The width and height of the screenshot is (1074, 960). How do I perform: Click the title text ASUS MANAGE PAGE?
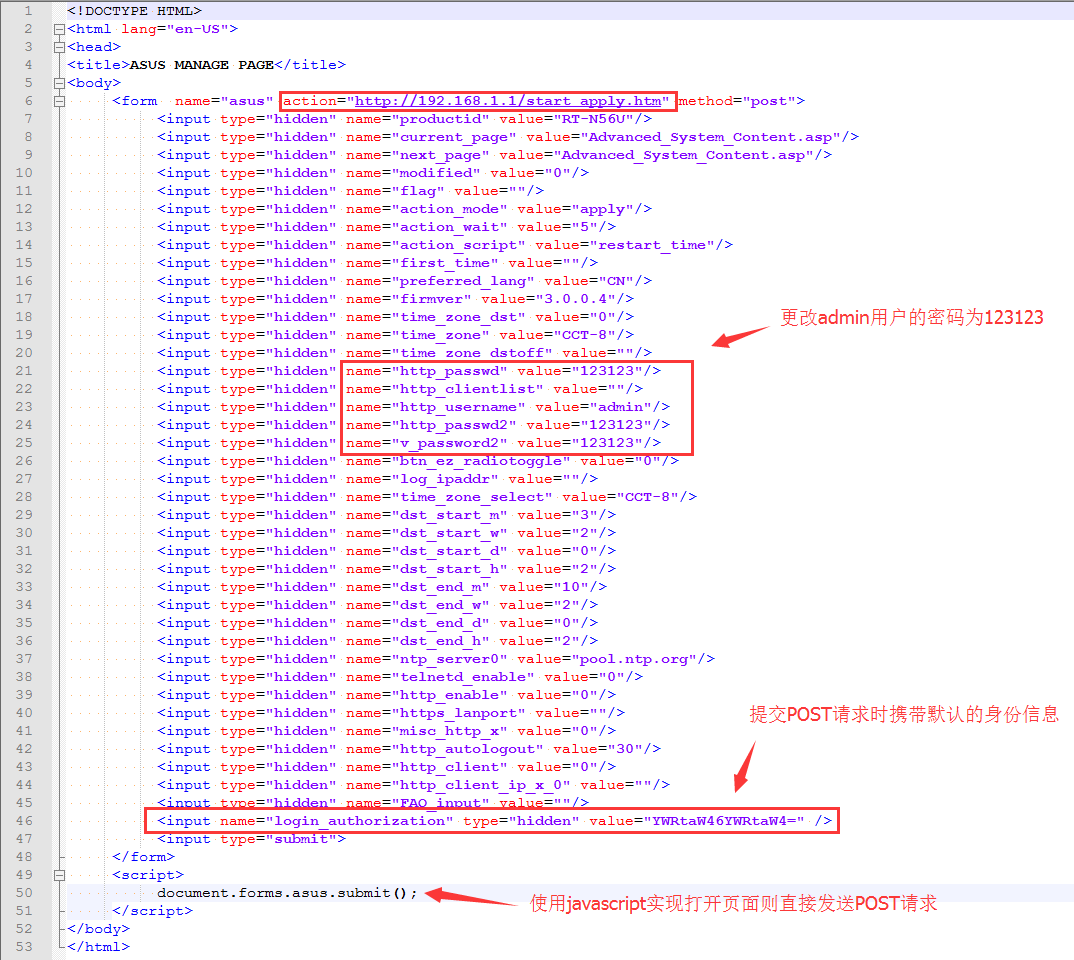[201, 65]
